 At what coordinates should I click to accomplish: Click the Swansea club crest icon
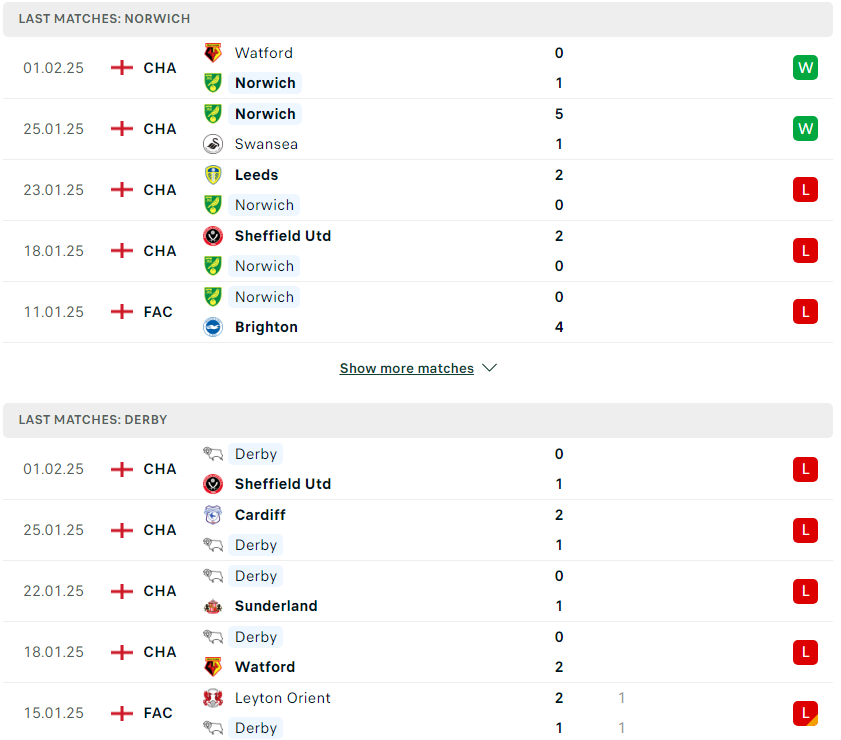click(x=213, y=144)
